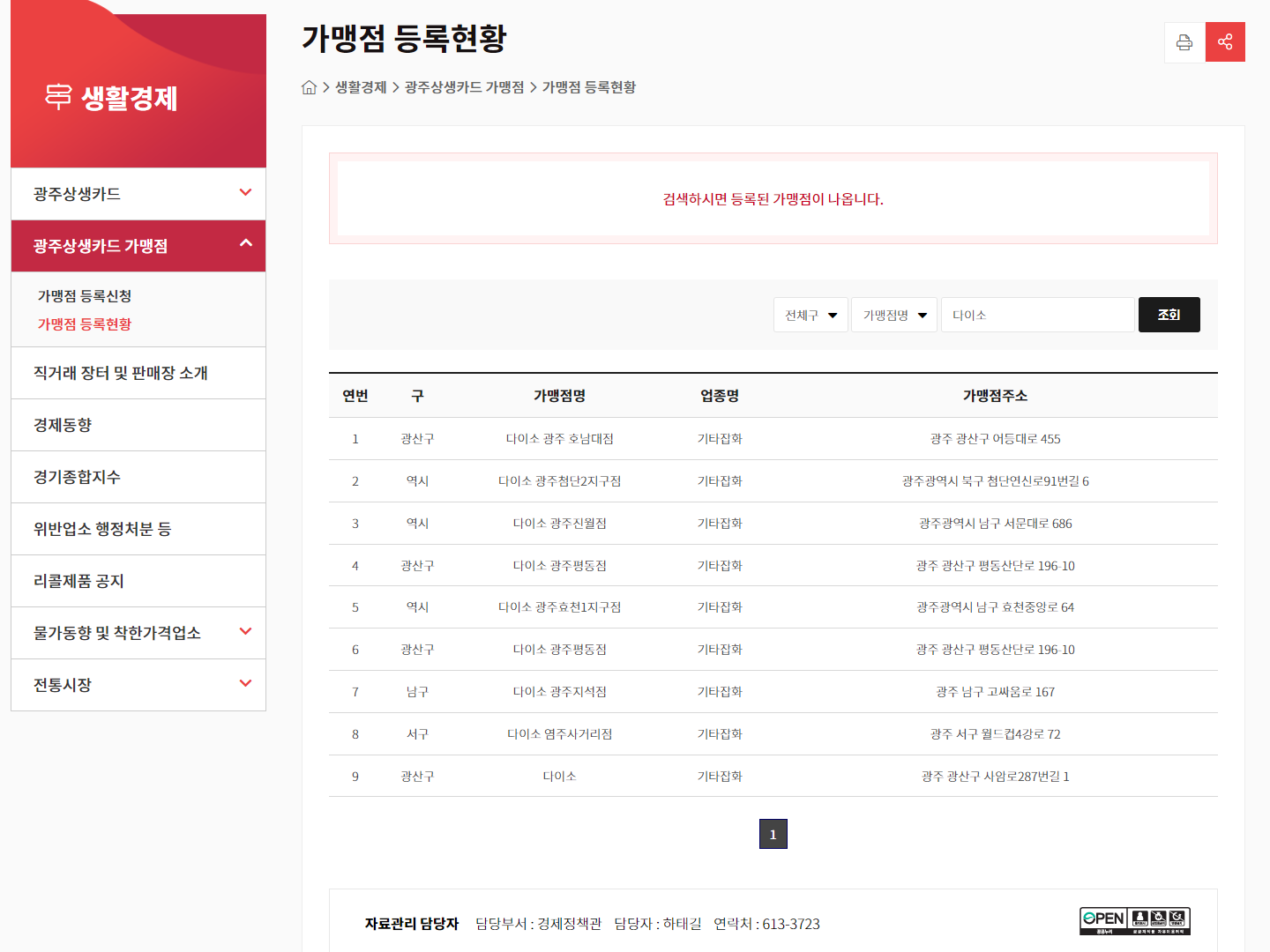
Task: Click the notice 검색하시면 등록된 가맹점이 나옵니다
Action: [773, 199]
